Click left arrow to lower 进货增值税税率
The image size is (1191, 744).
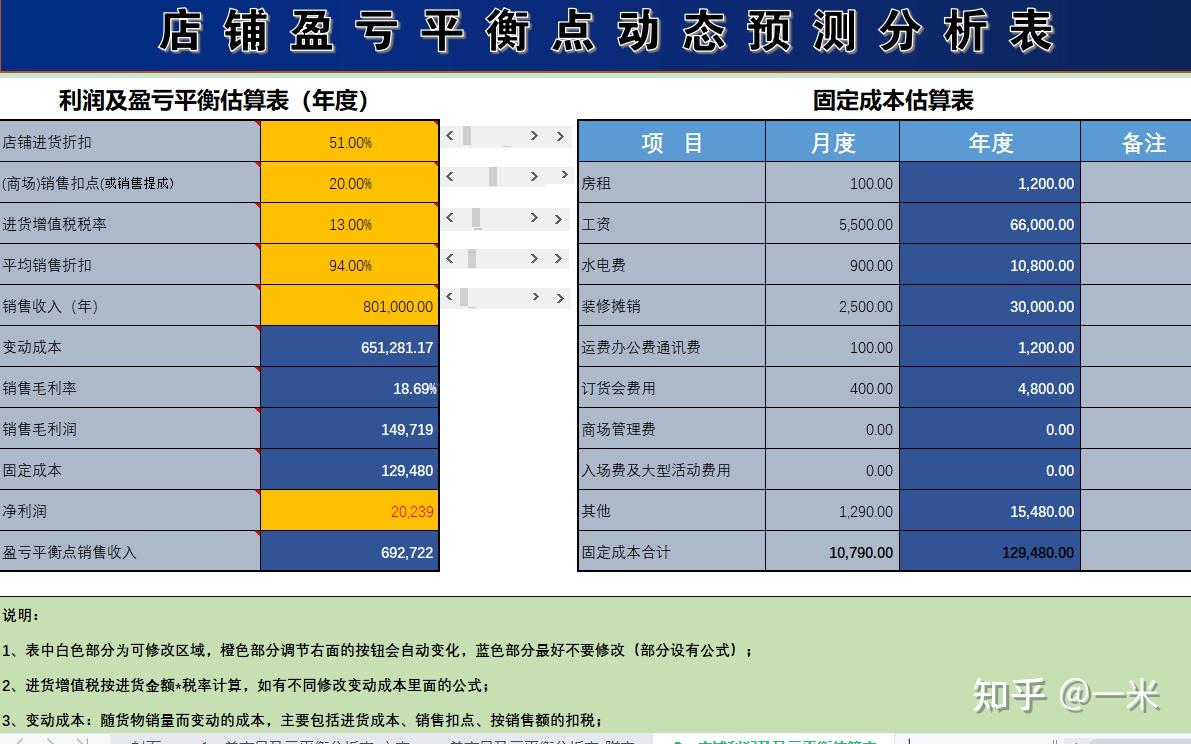click(452, 218)
